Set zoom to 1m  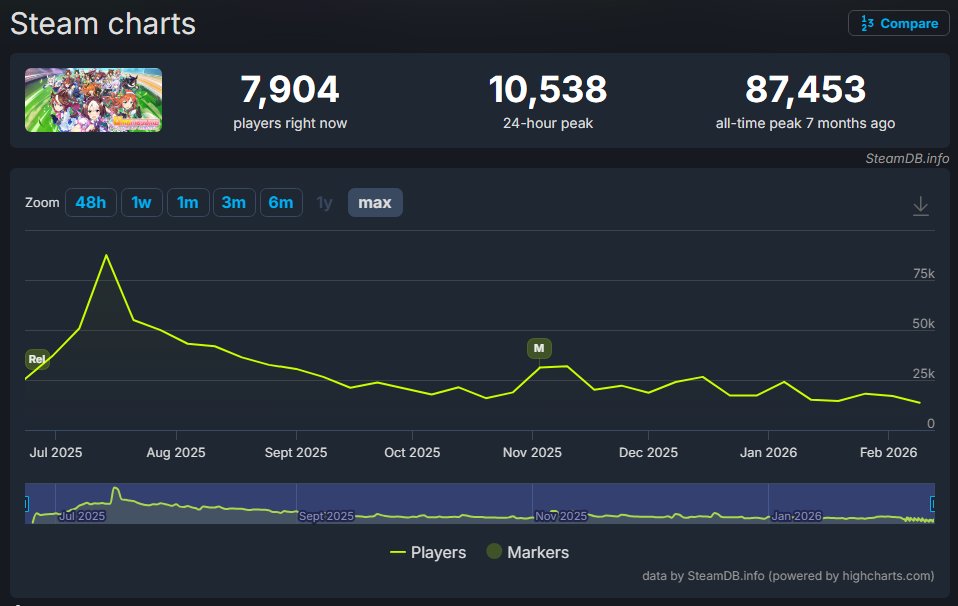point(188,202)
